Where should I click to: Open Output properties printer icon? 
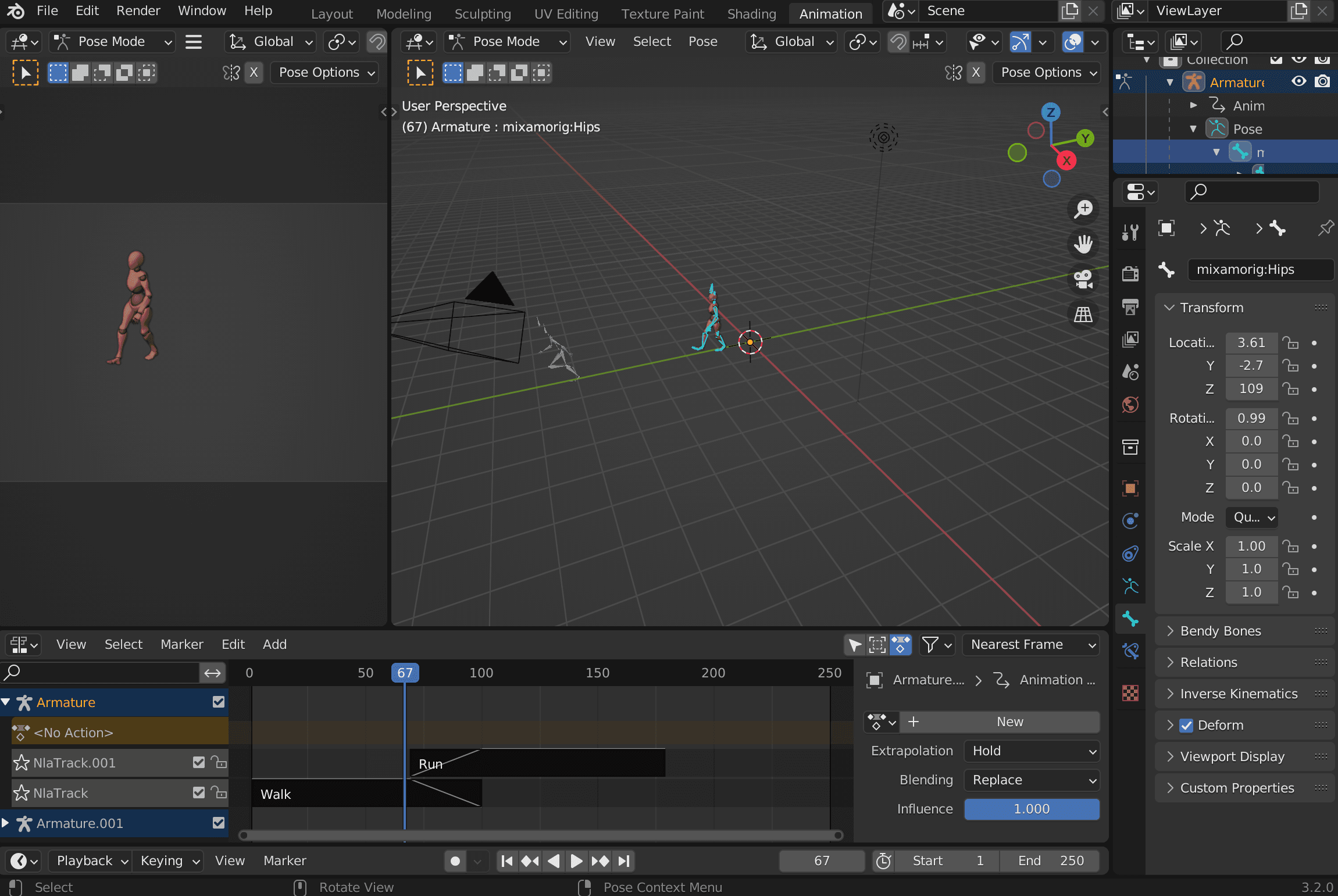pyautogui.click(x=1130, y=306)
